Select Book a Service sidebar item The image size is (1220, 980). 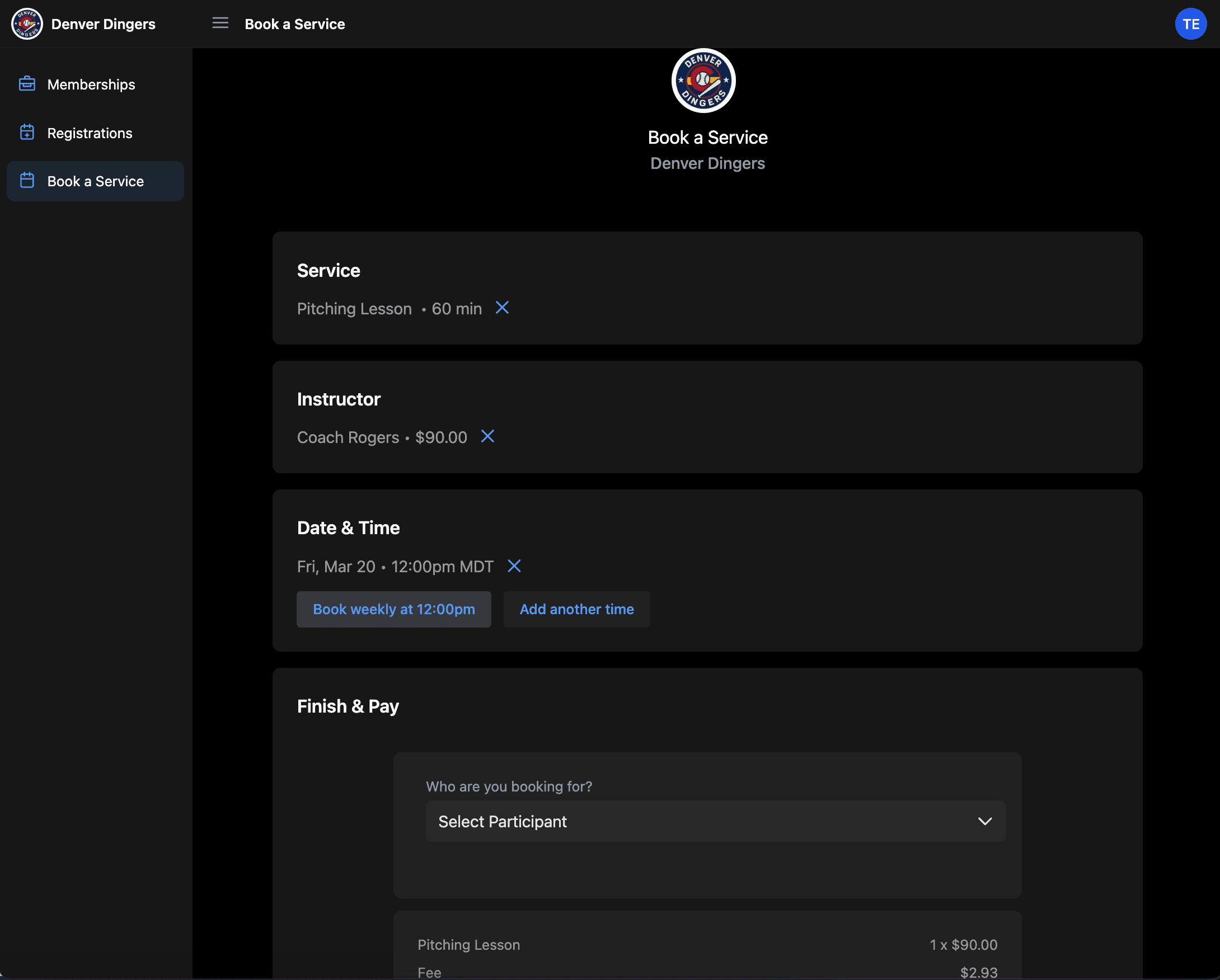pyautogui.click(x=95, y=181)
